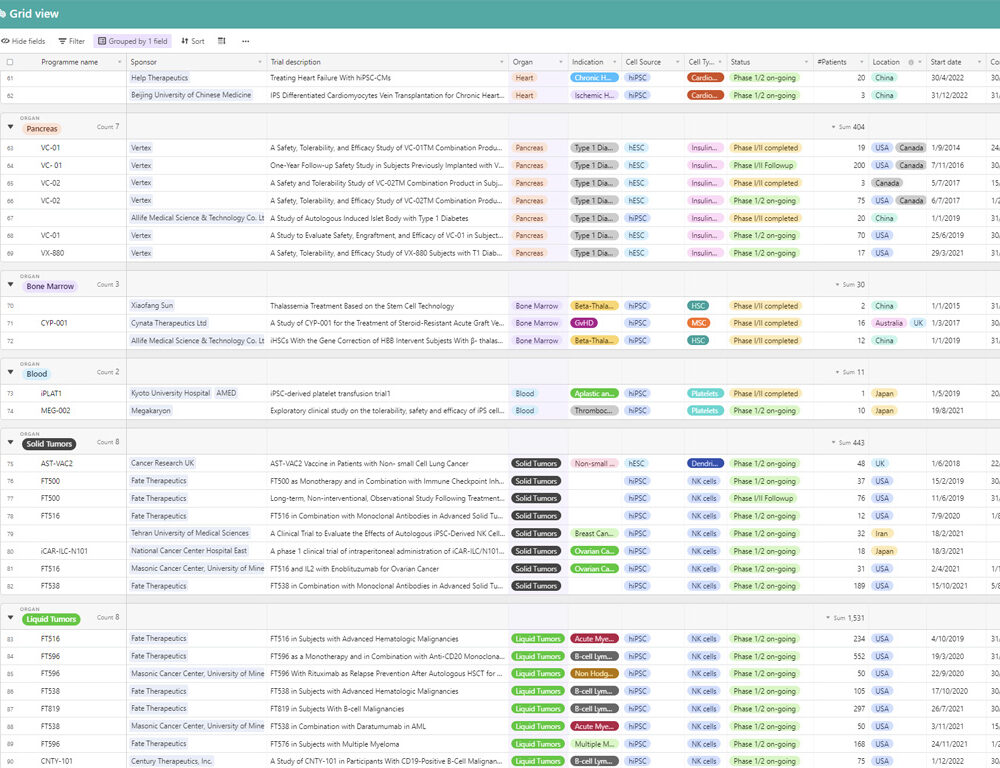Toggle the select-all rows checkbox
Screen dimensions: 1000x768
click(x=10, y=62)
